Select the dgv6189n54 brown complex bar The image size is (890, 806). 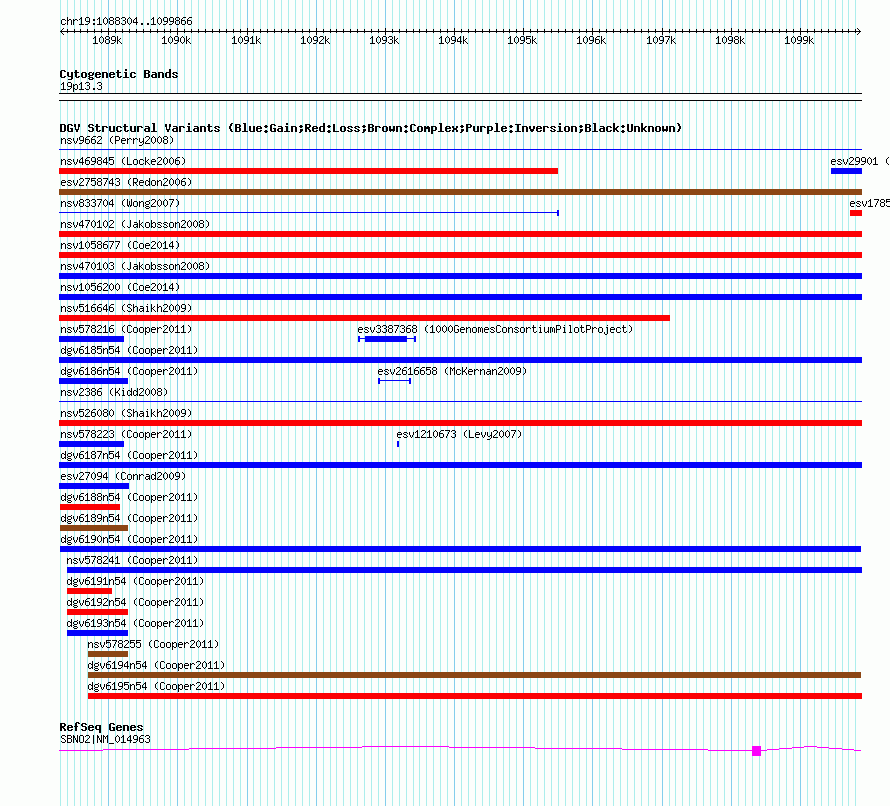click(x=94, y=528)
